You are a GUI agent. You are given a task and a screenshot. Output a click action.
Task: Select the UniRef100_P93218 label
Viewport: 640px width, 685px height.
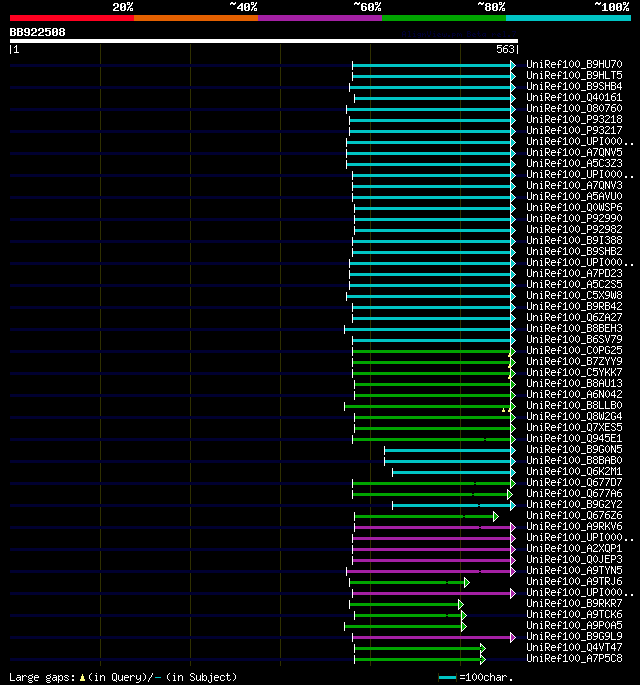click(574, 119)
